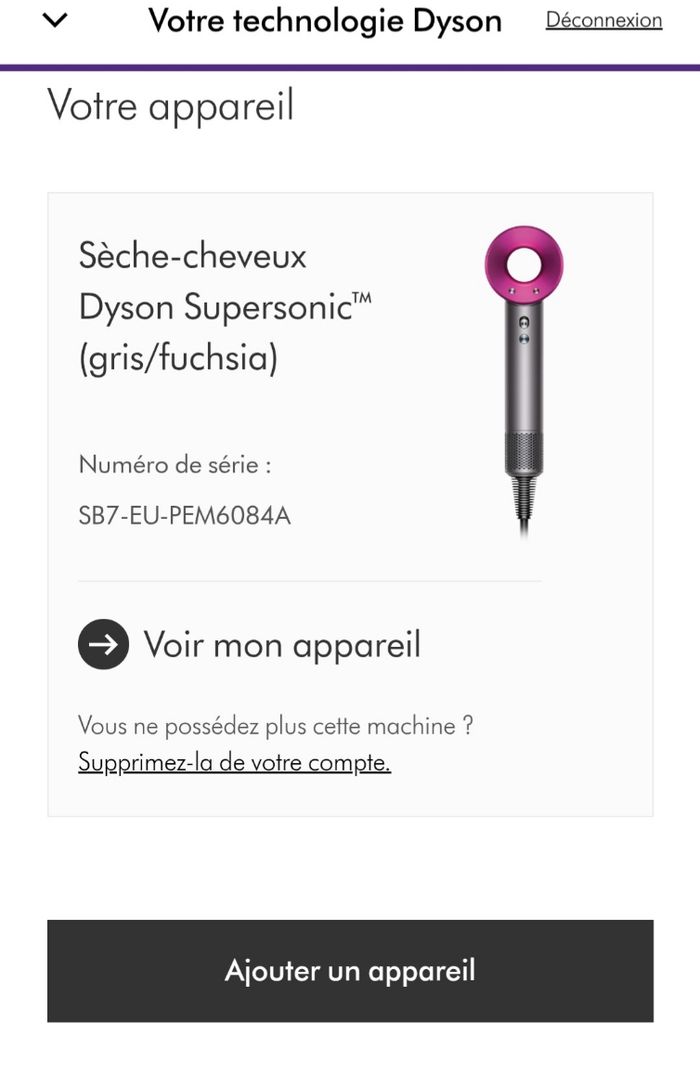Click the Votre appareil heading
This screenshot has width=700, height=1086.
click(171, 105)
